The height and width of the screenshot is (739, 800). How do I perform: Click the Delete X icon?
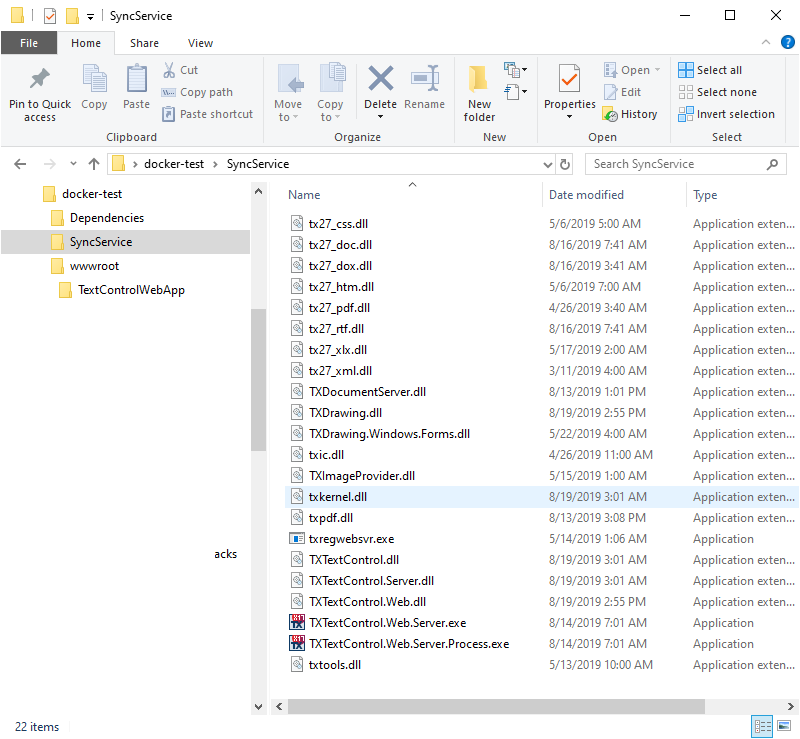(381, 78)
